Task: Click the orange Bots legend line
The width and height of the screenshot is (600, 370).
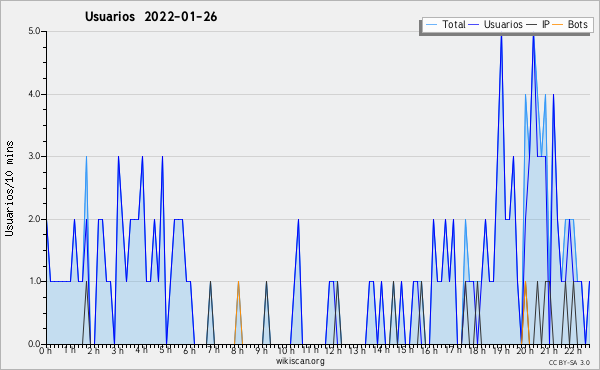Action: point(558,25)
